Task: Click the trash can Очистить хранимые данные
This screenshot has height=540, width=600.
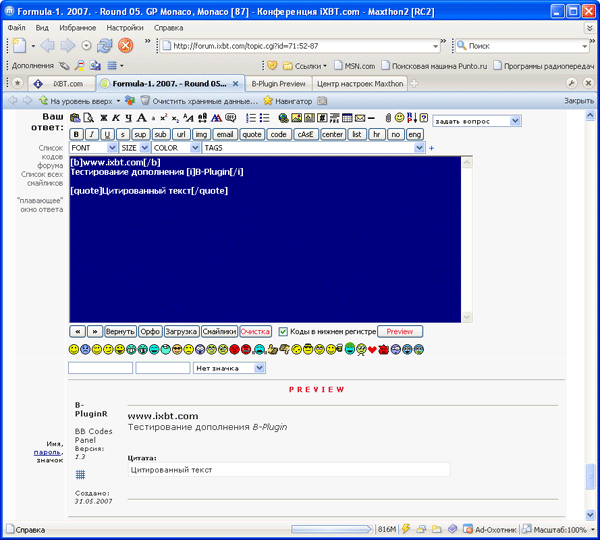Action: click(x=145, y=101)
